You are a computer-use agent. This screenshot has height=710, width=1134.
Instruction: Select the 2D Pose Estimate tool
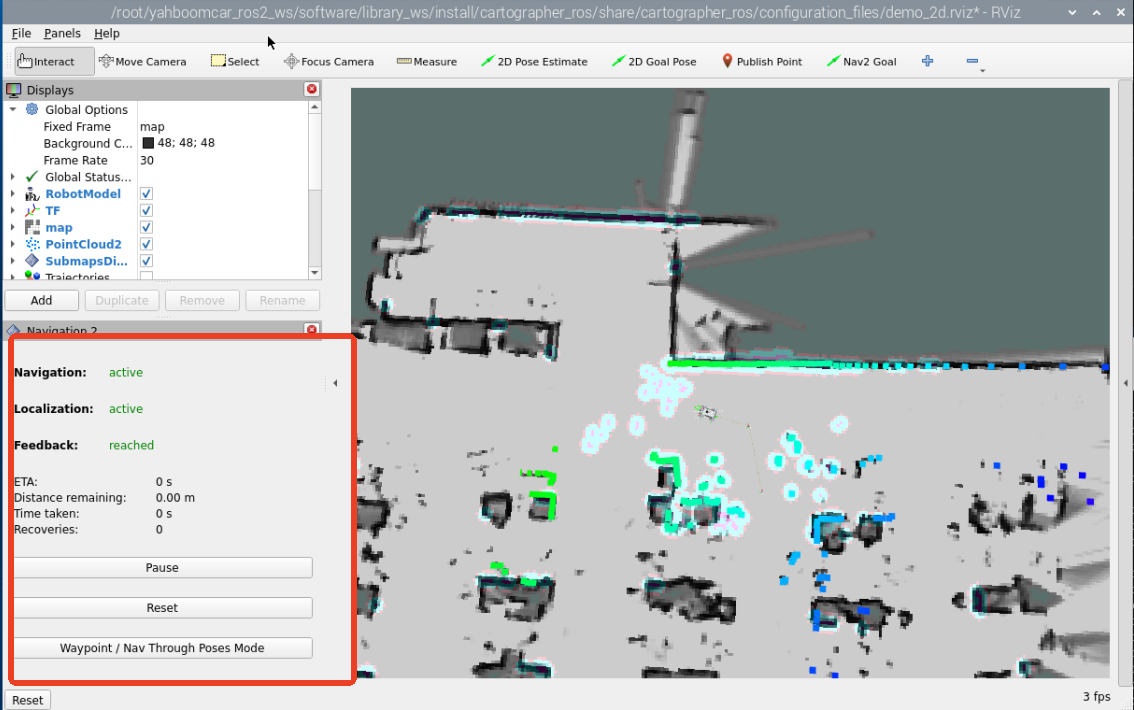[534, 61]
